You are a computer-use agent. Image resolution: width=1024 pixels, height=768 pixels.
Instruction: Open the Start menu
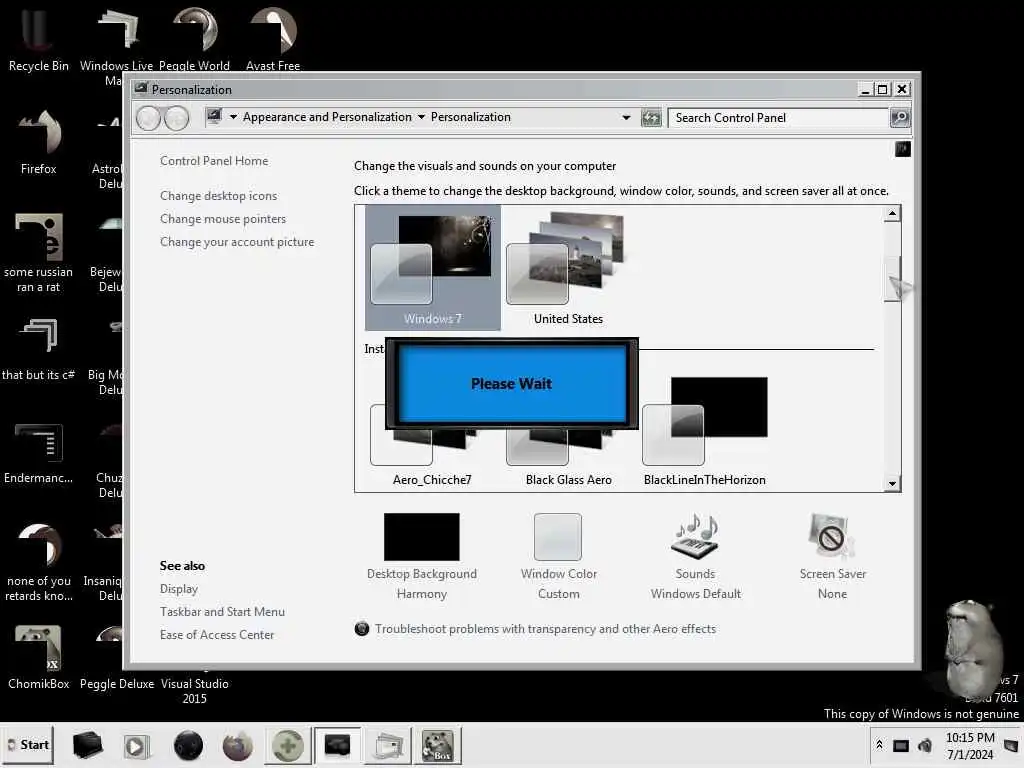tap(28, 745)
